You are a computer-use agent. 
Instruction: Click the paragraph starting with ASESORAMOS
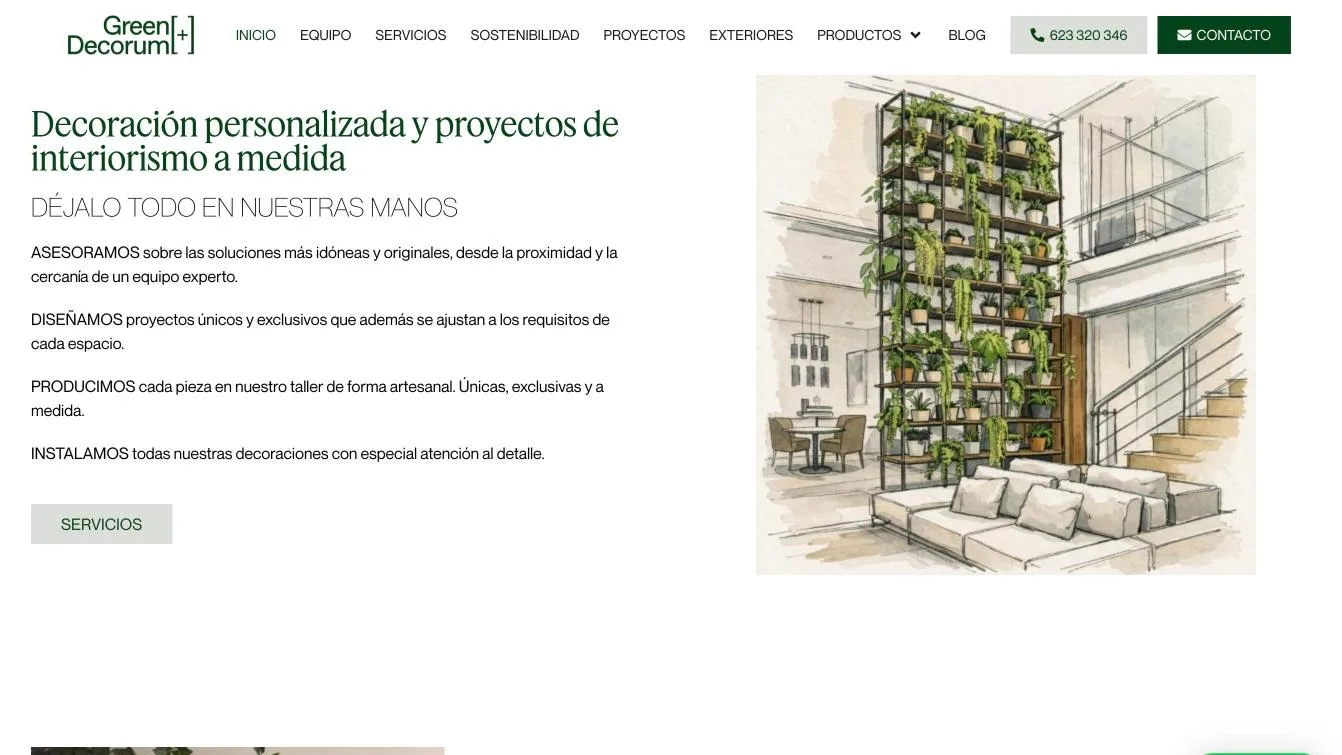[325, 265]
